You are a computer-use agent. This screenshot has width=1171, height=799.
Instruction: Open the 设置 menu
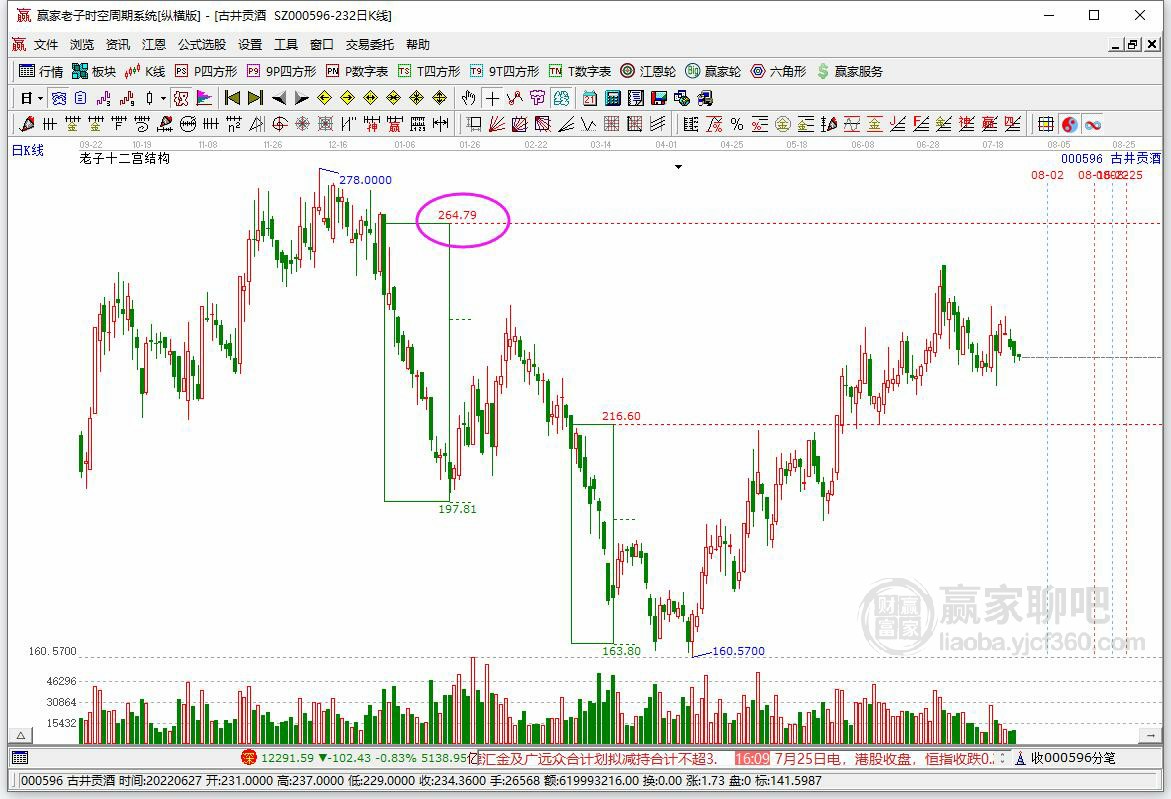point(249,45)
